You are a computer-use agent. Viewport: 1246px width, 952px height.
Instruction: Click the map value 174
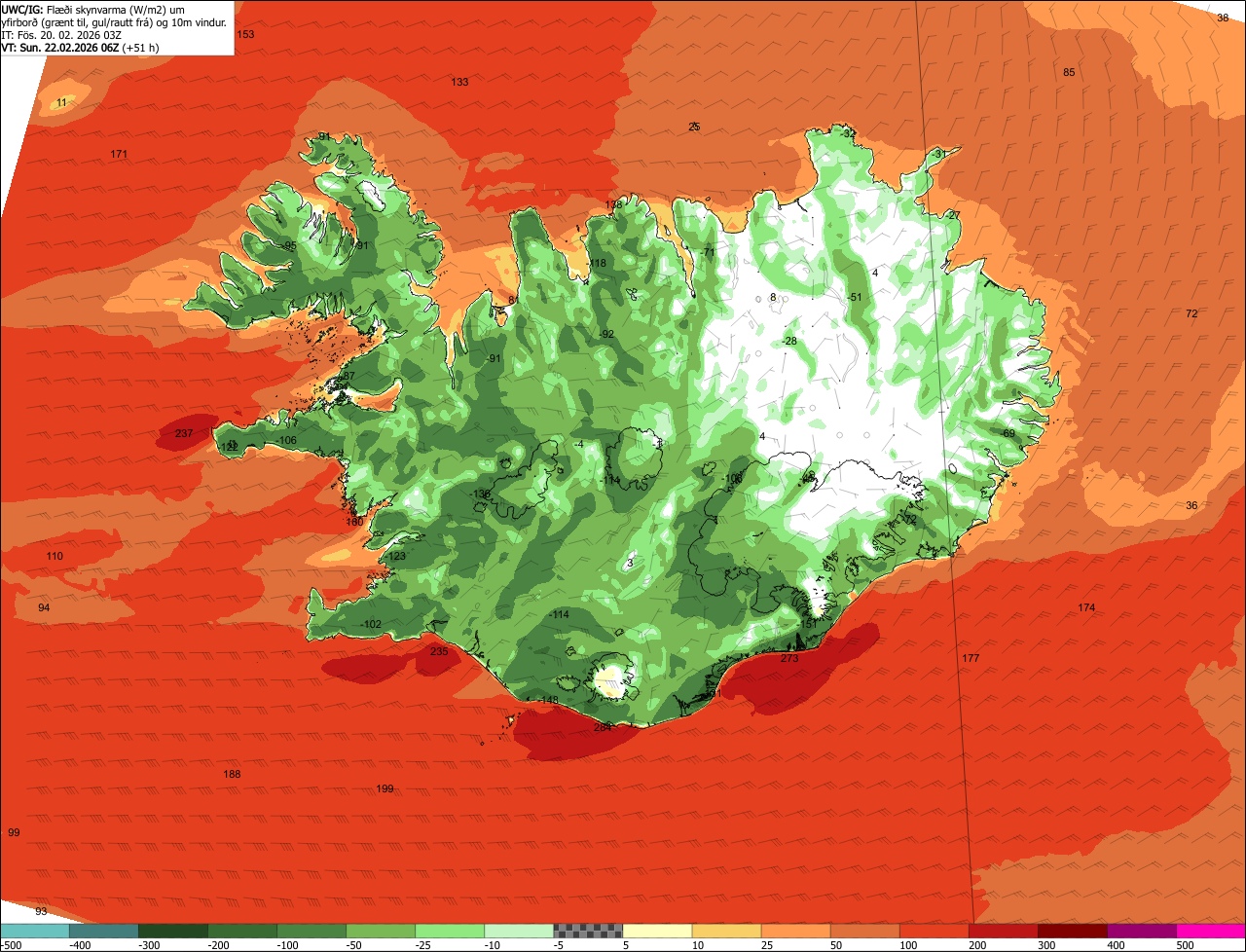(x=1086, y=607)
